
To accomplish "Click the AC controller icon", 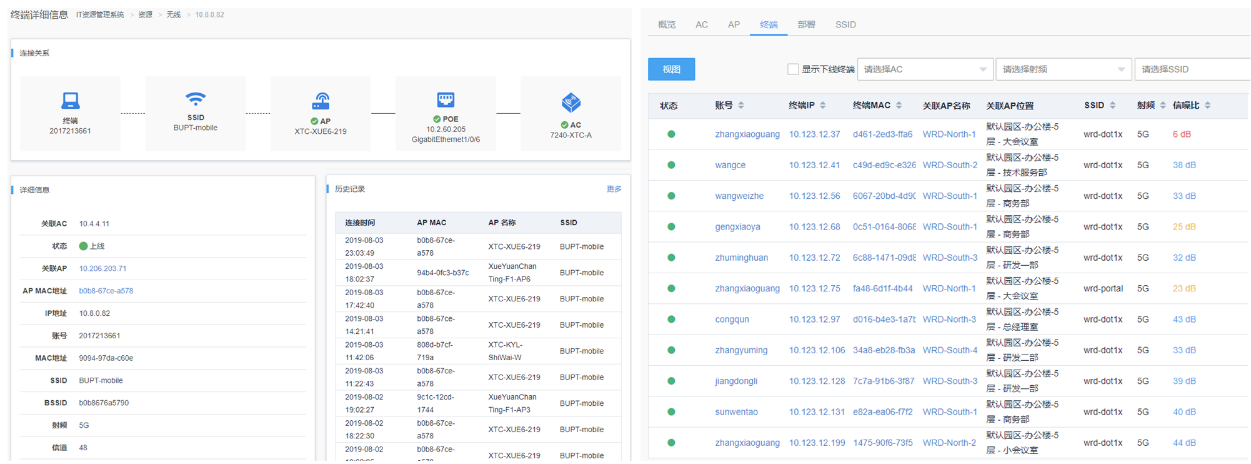I will click(571, 101).
